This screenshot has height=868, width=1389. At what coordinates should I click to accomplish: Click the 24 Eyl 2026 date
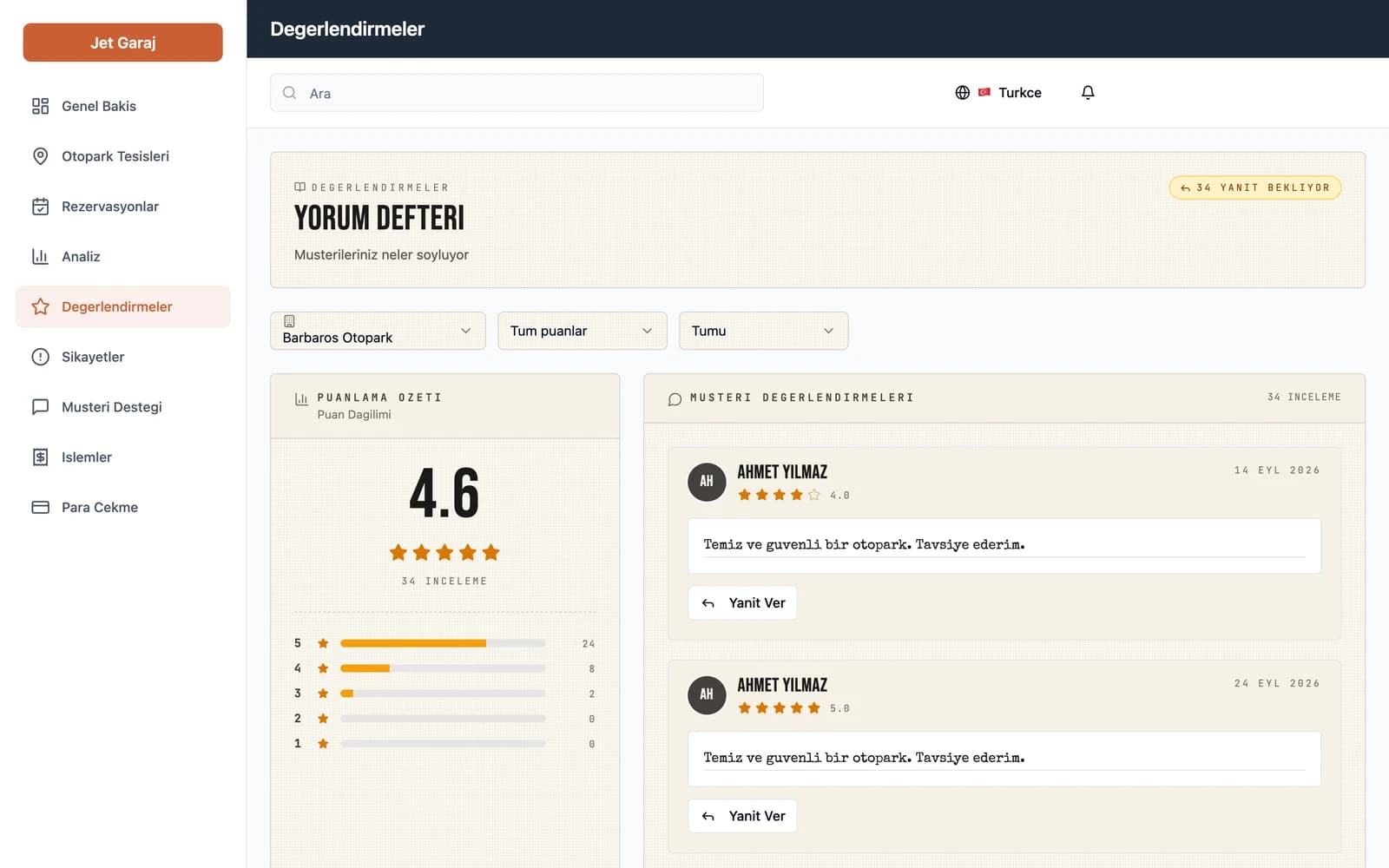click(1277, 684)
